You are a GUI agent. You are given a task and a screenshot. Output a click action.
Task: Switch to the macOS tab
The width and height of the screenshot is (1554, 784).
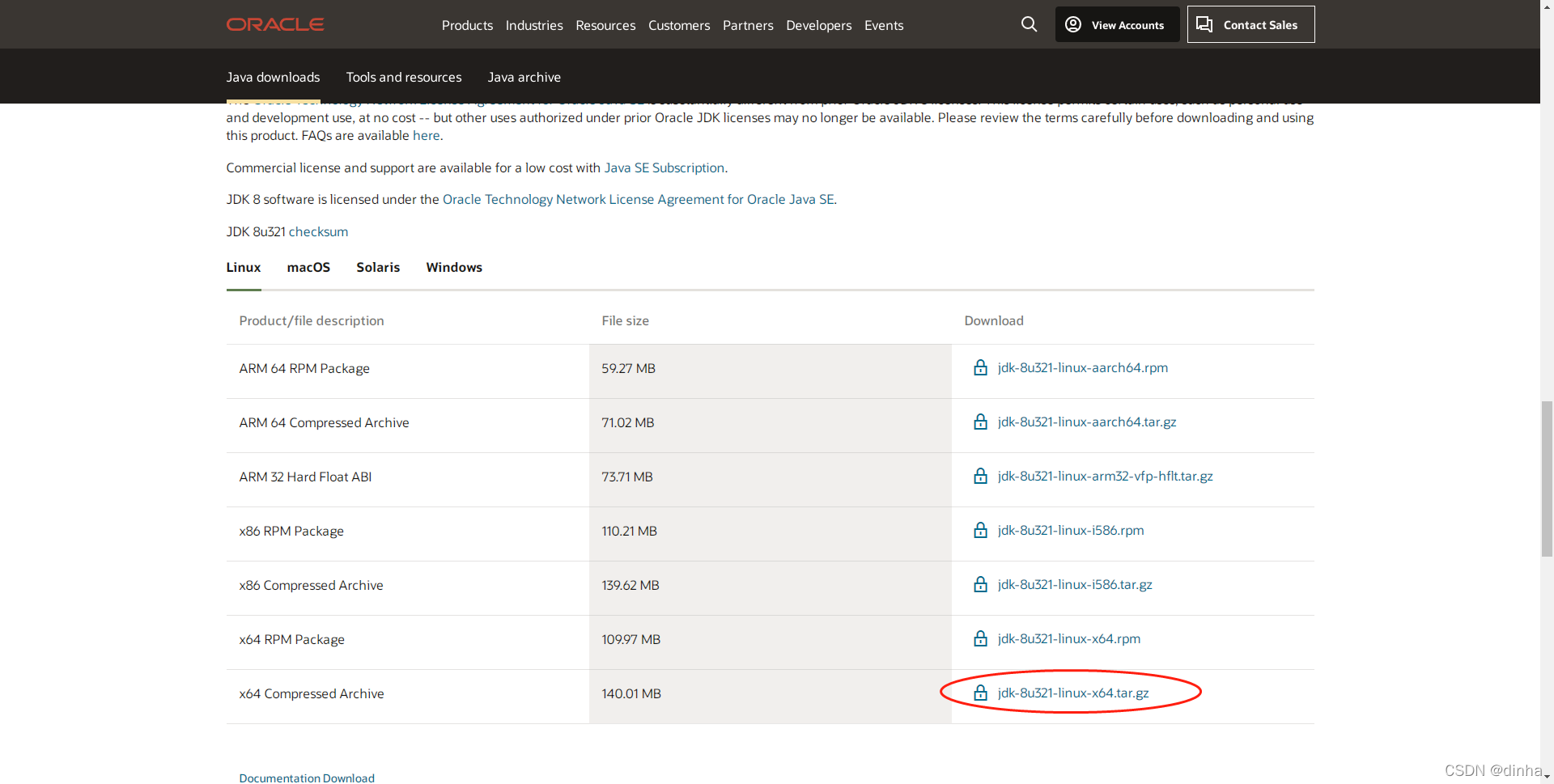(x=308, y=267)
